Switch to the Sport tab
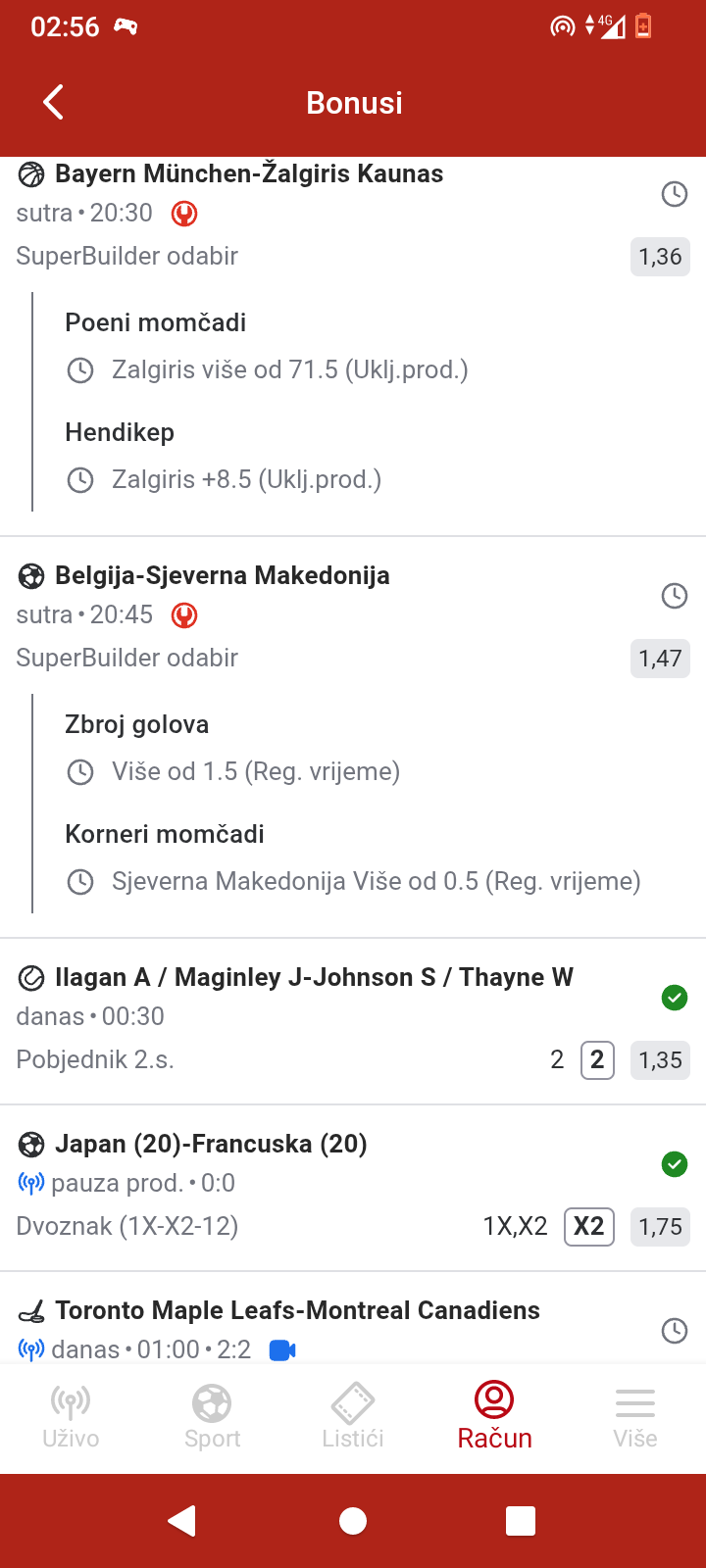The width and height of the screenshot is (706, 1568). [x=212, y=1417]
